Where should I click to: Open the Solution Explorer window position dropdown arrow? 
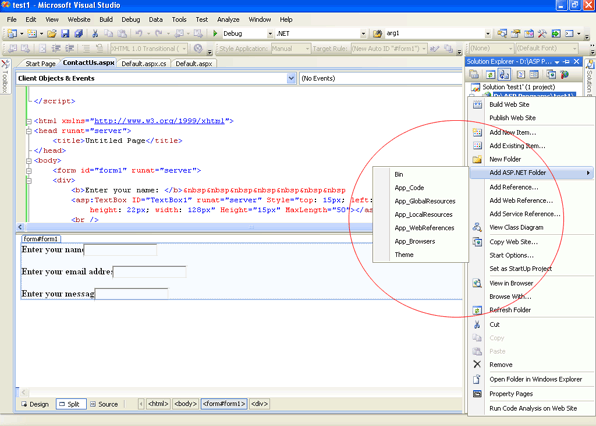(557, 62)
